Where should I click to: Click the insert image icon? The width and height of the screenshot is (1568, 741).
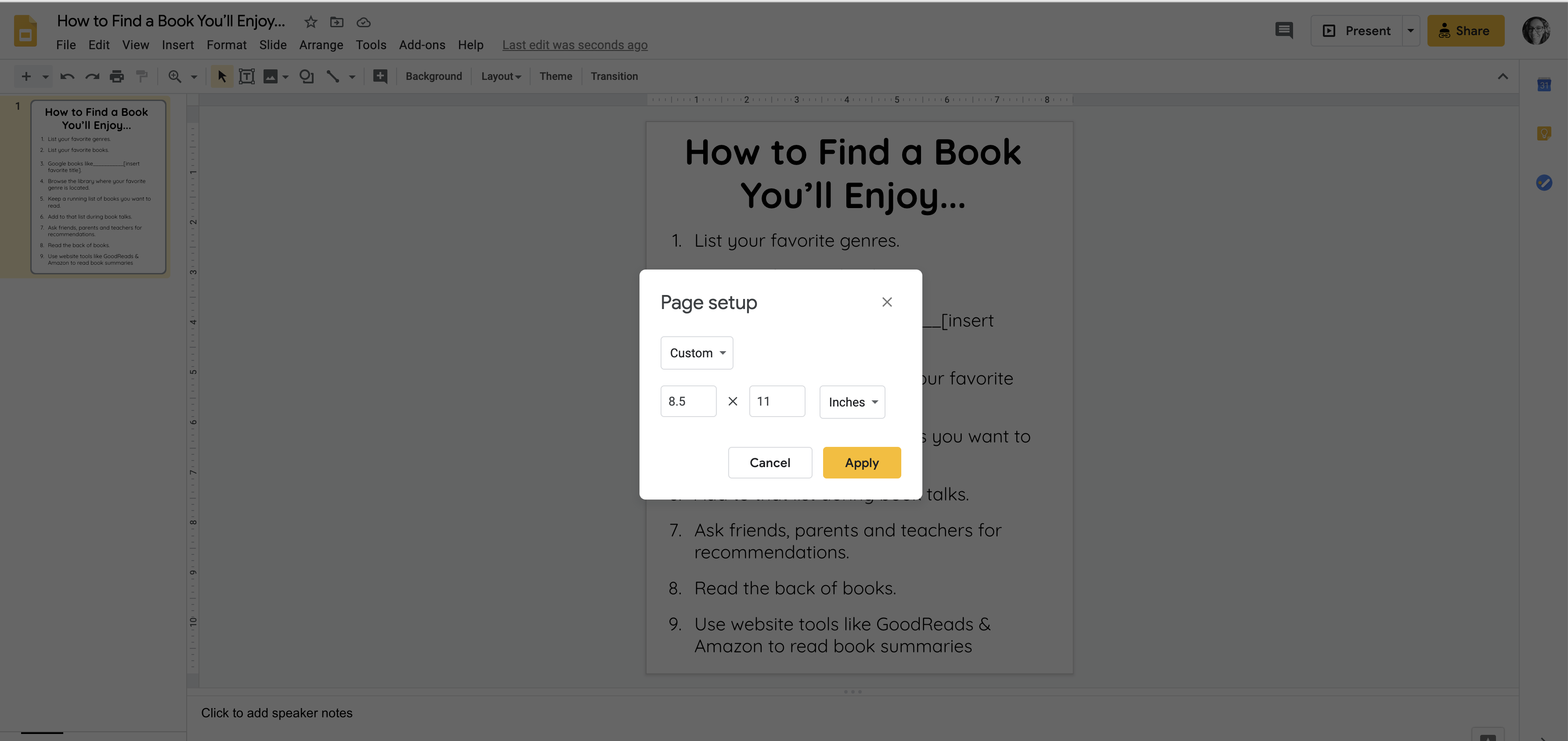coord(270,77)
